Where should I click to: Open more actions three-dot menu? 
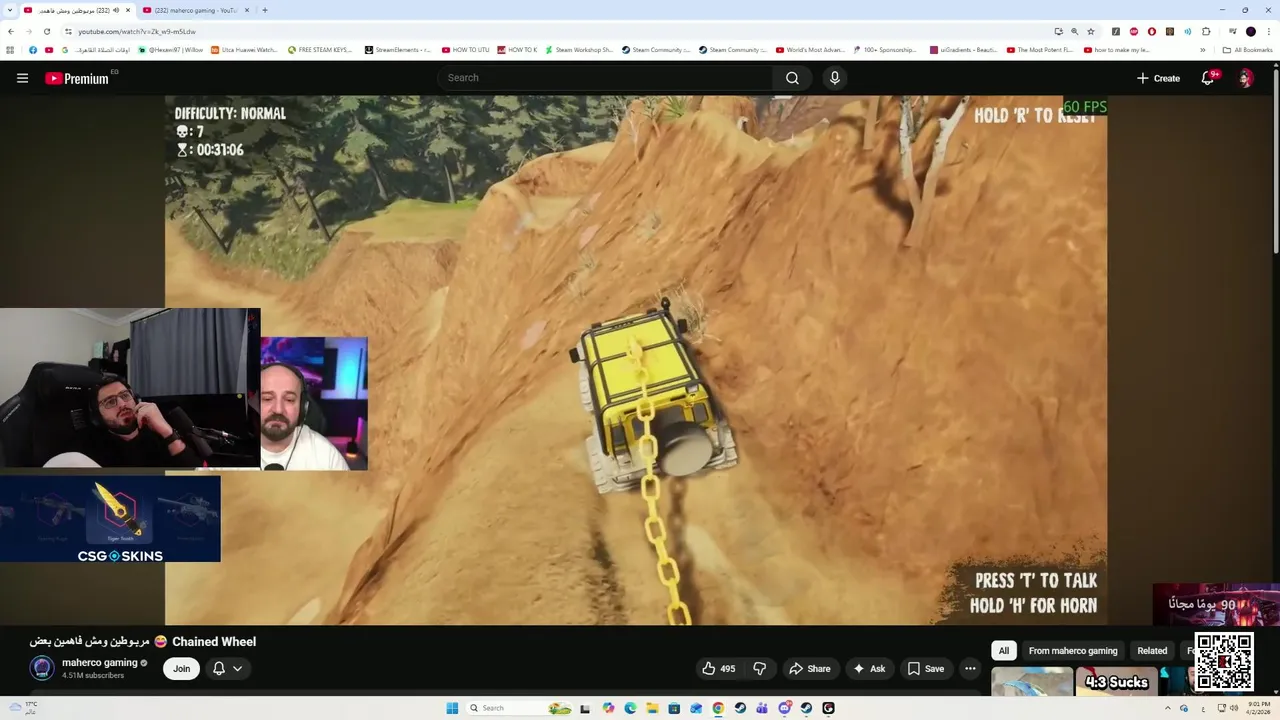tap(970, 669)
